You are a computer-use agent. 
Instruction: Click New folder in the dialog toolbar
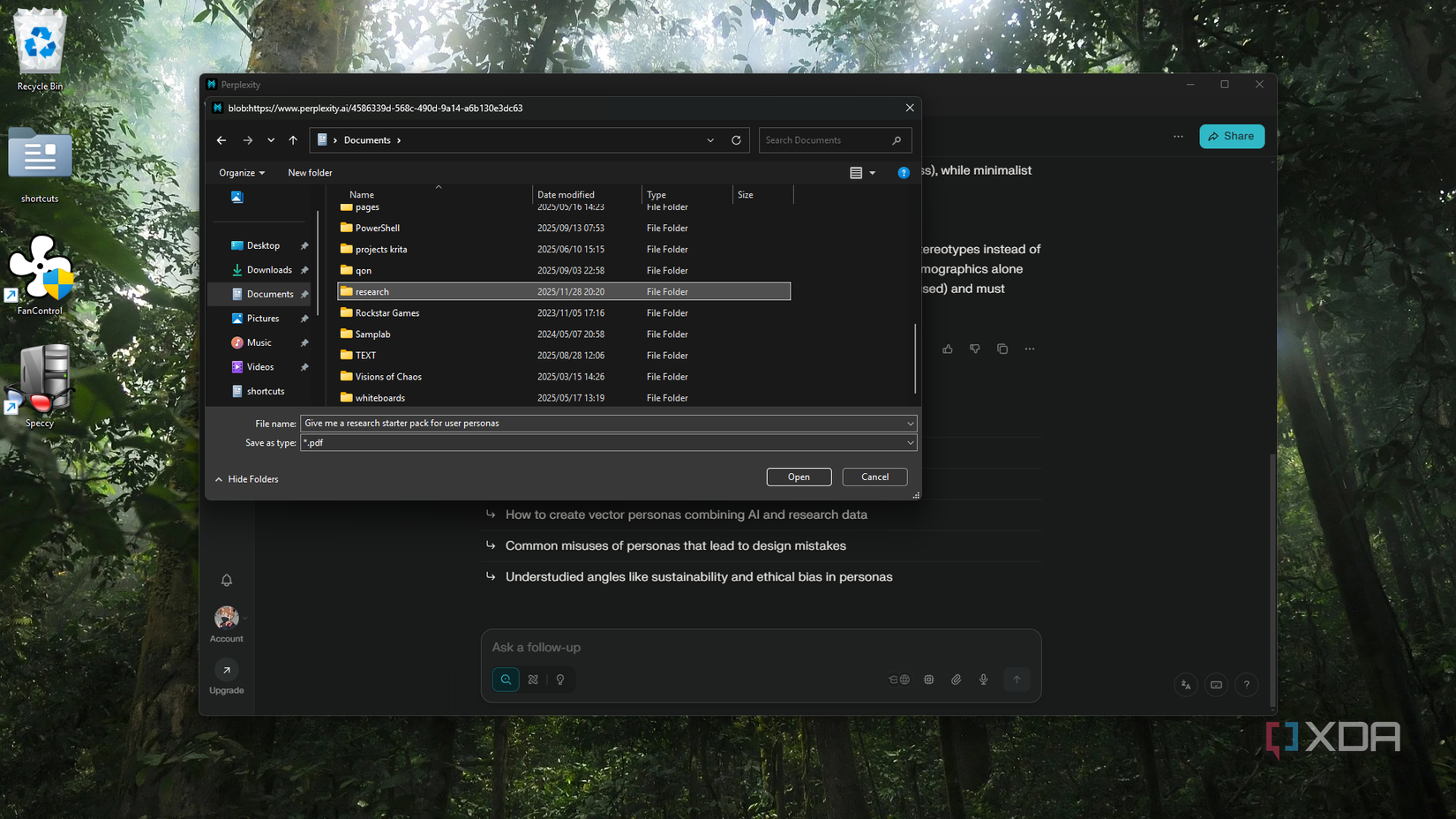pos(310,172)
